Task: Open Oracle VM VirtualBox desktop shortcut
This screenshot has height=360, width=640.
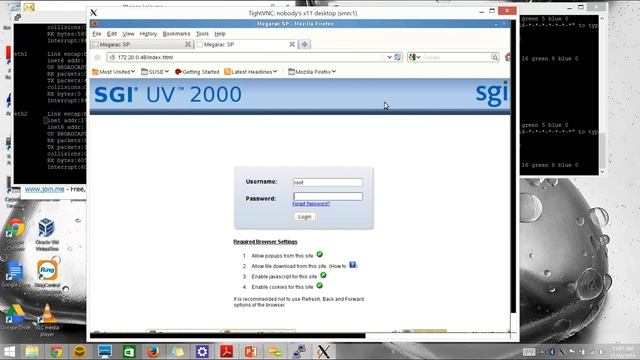Action: click(x=47, y=235)
